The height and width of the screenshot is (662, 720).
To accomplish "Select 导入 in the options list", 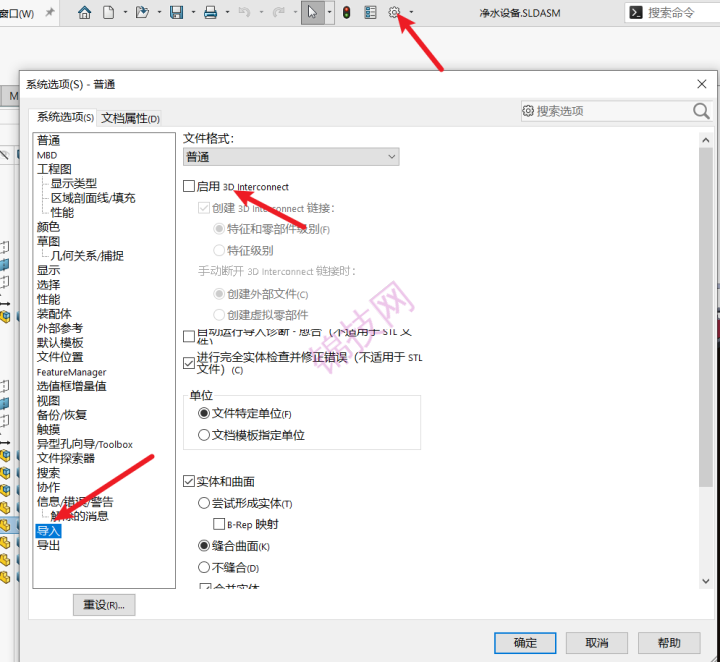I will pyautogui.click(x=48, y=531).
